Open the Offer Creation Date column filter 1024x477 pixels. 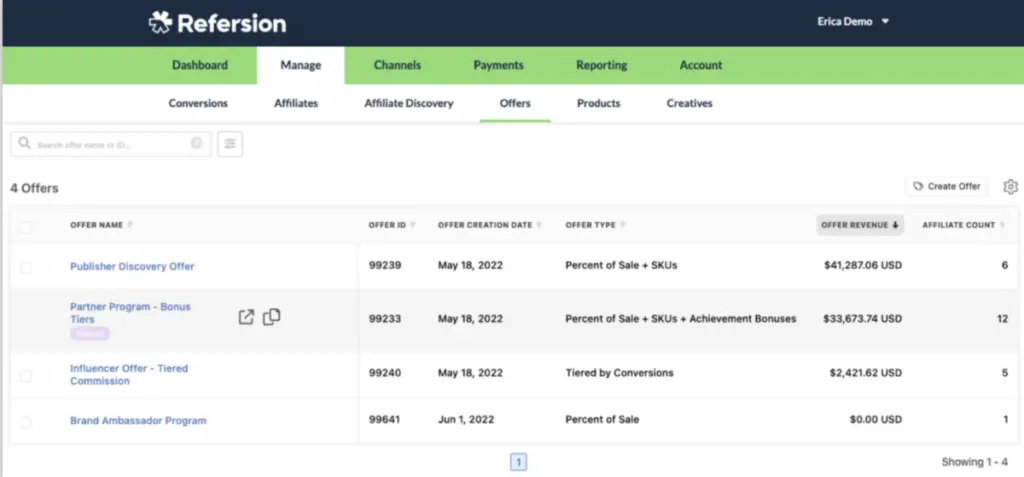(x=539, y=225)
